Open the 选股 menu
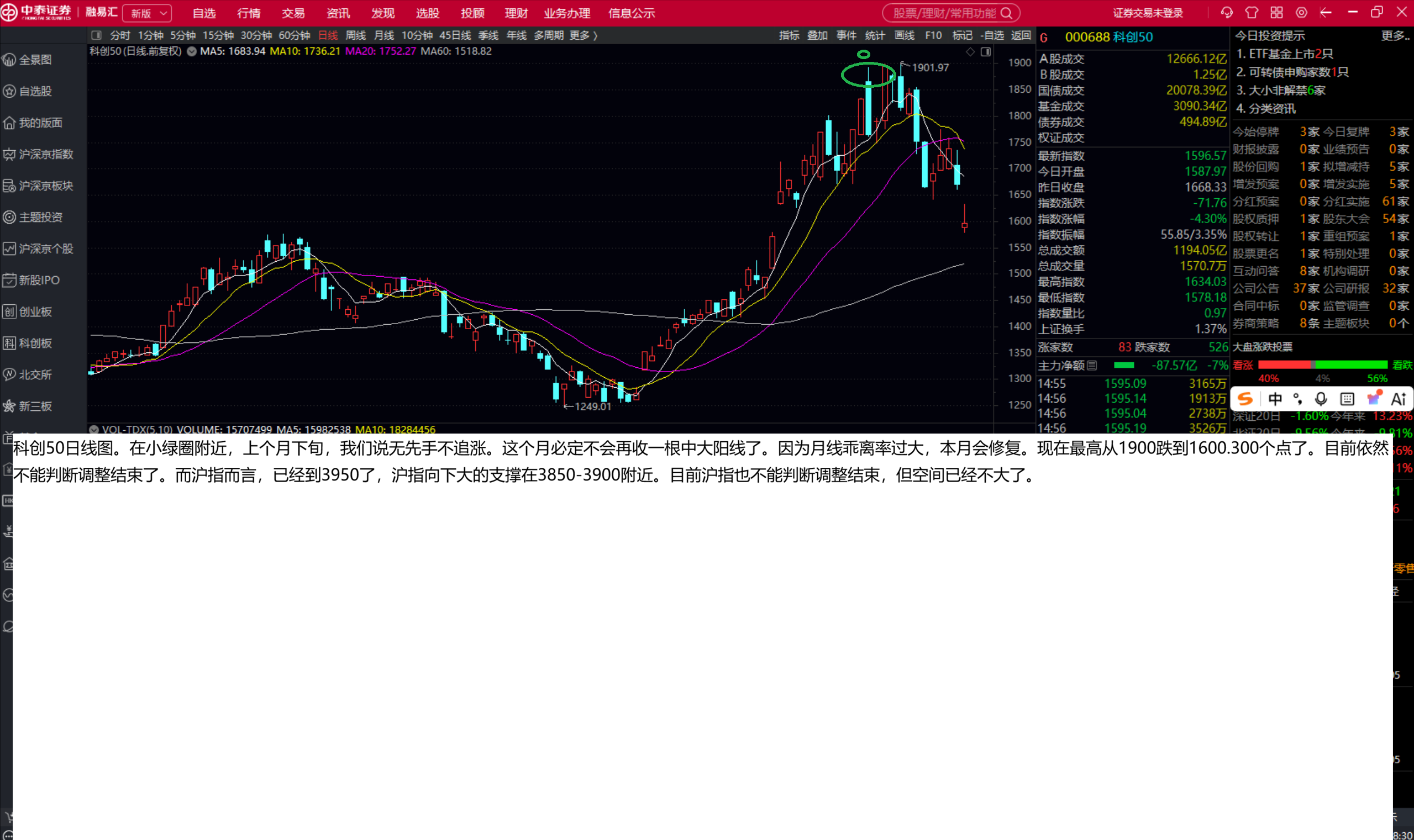Viewport: 1414px width, 840px height. tap(428, 13)
